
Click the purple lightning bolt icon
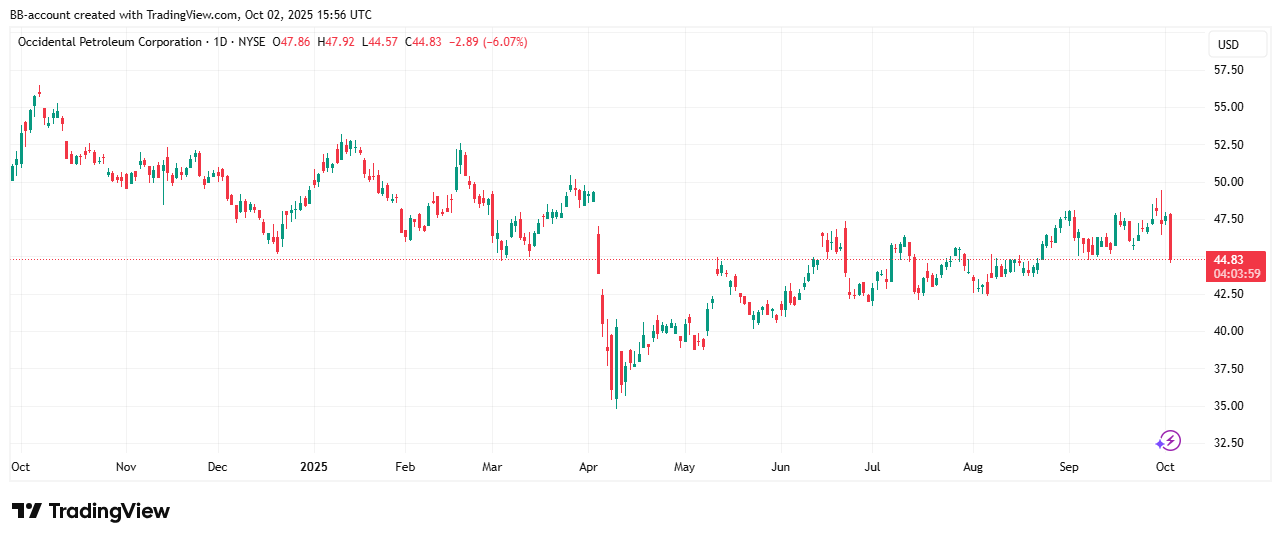pos(1168,440)
